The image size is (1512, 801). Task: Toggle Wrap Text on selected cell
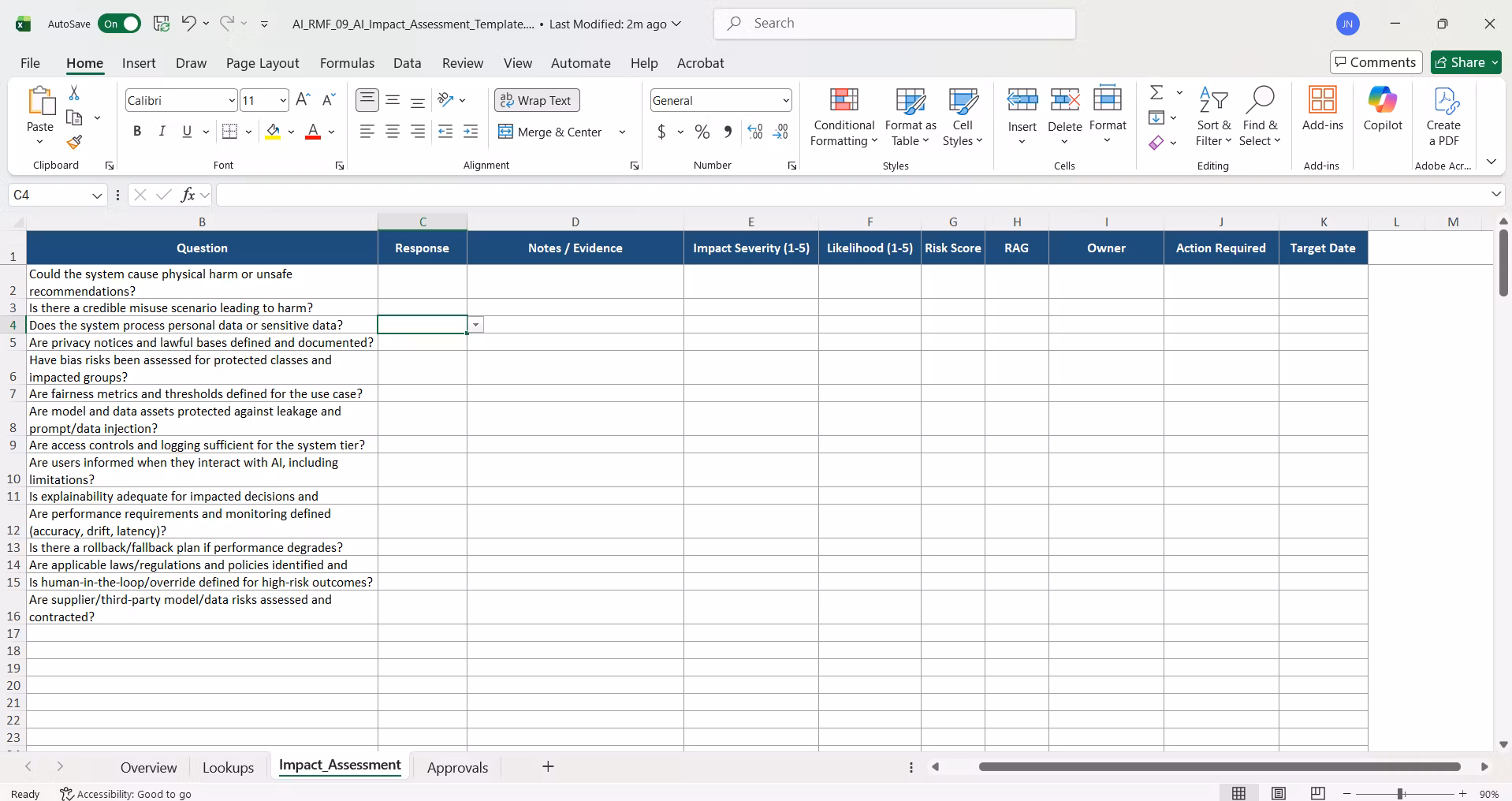pos(537,100)
